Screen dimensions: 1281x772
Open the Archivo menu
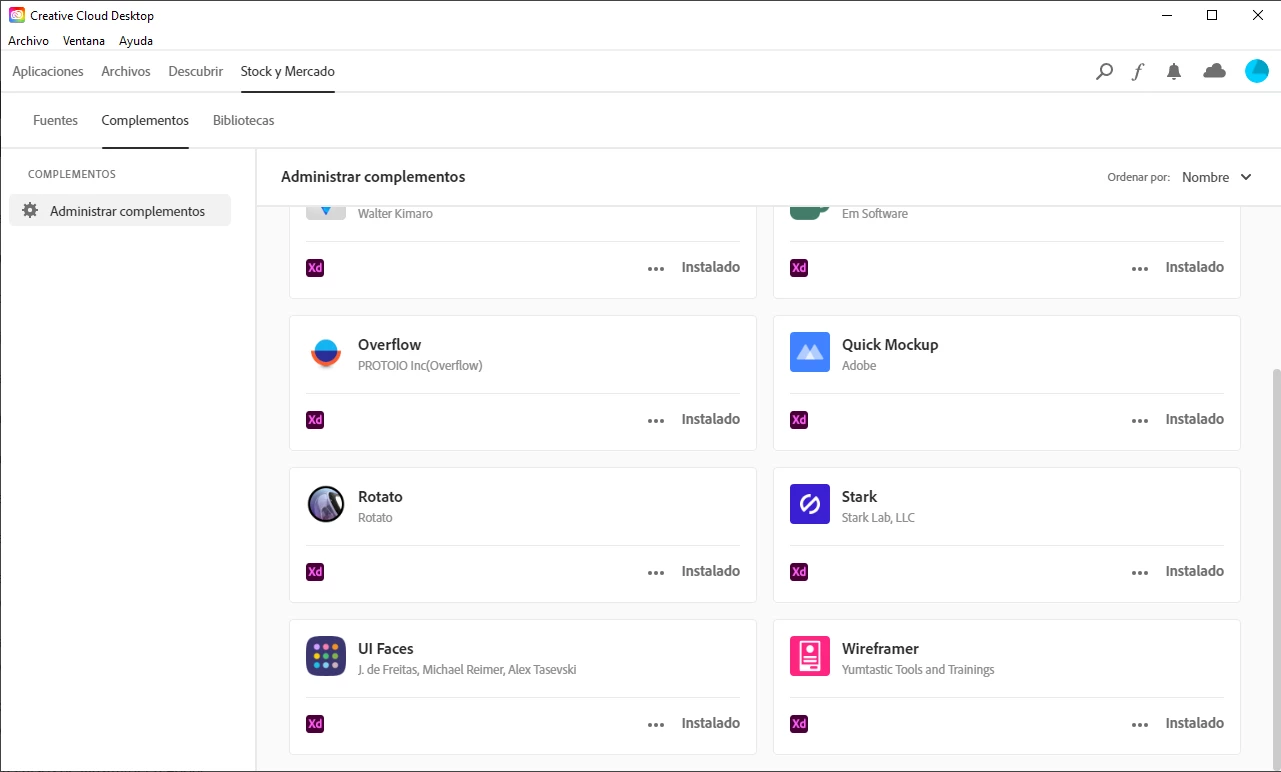28,41
